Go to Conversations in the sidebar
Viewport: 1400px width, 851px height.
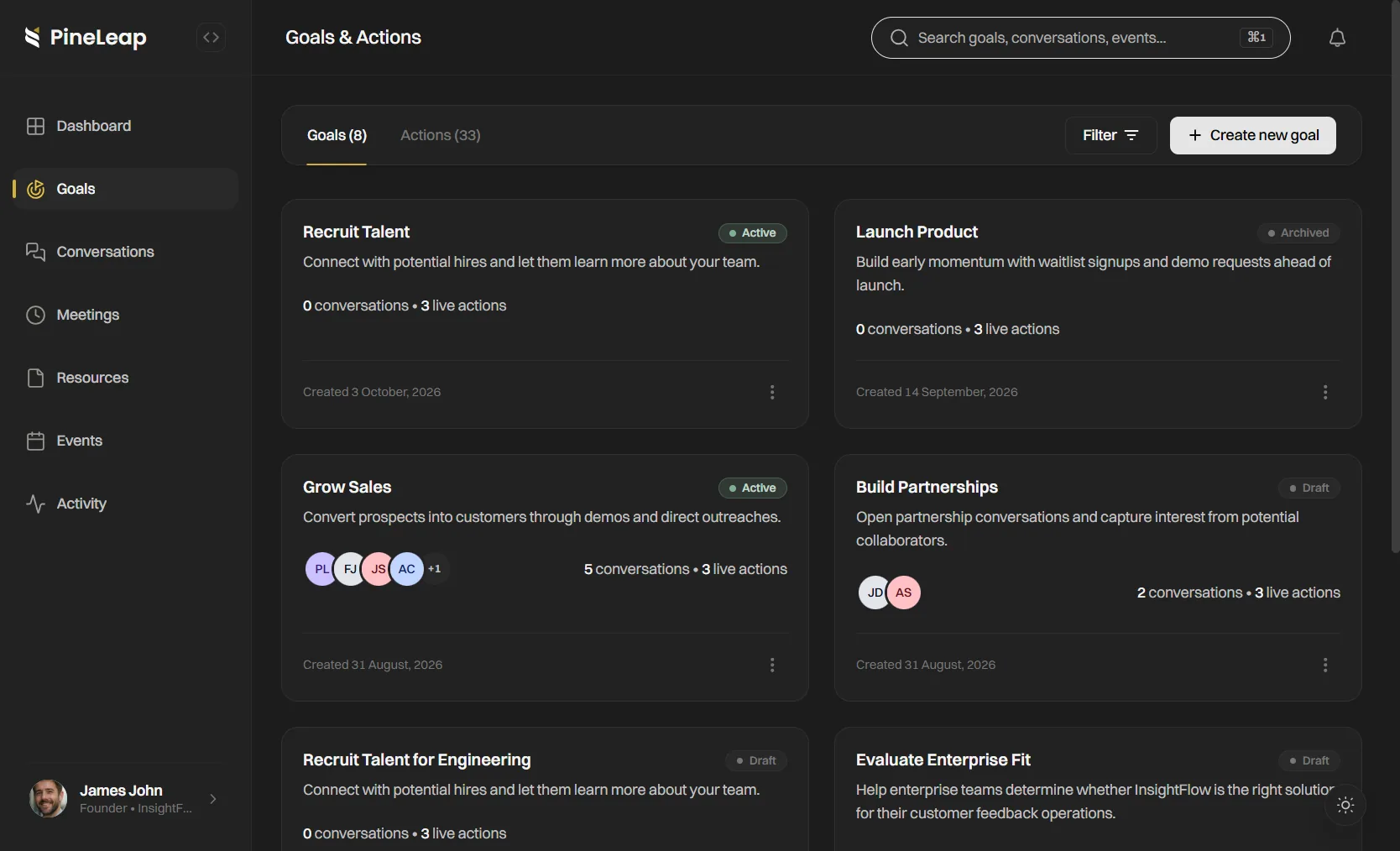pyautogui.click(x=126, y=252)
